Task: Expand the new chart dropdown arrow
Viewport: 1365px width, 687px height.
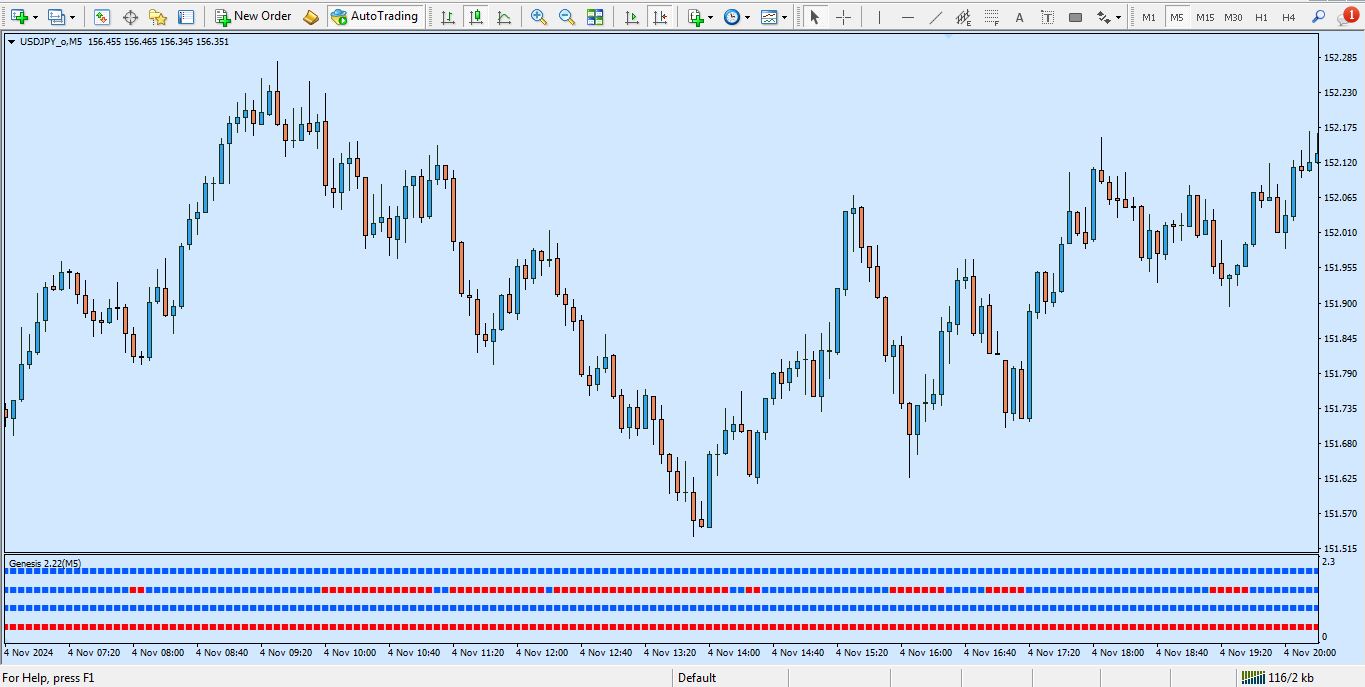Action: (x=36, y=17)
